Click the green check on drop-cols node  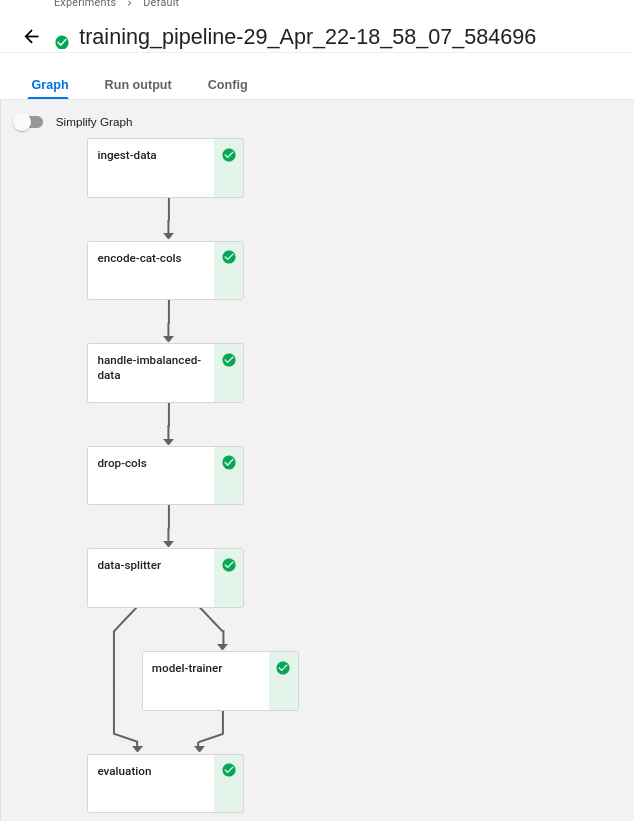228,463
